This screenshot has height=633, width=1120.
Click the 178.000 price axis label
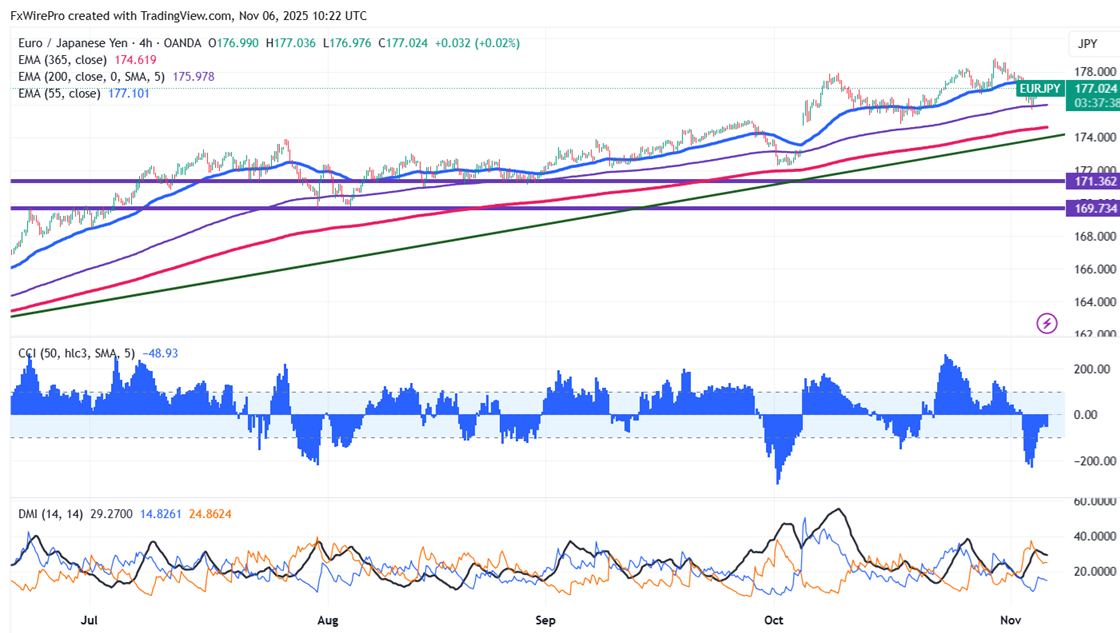pos(1095,71)
